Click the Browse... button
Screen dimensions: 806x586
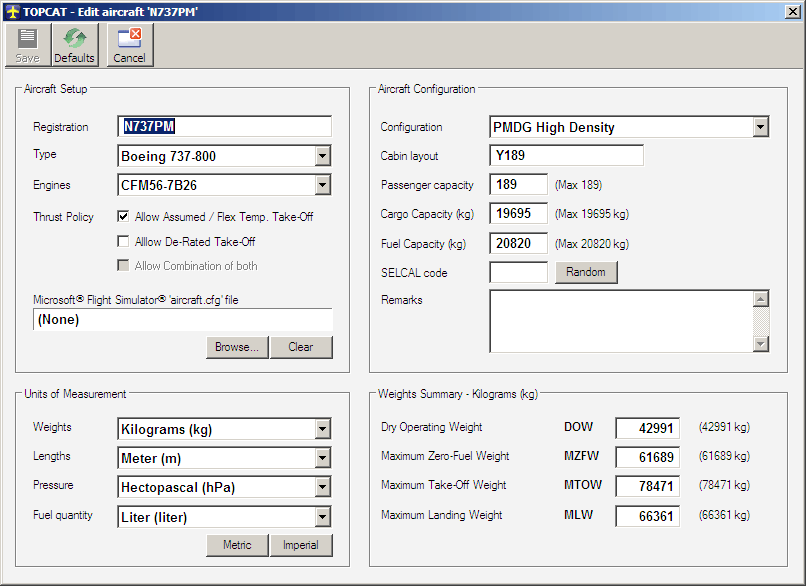(237, 347)
